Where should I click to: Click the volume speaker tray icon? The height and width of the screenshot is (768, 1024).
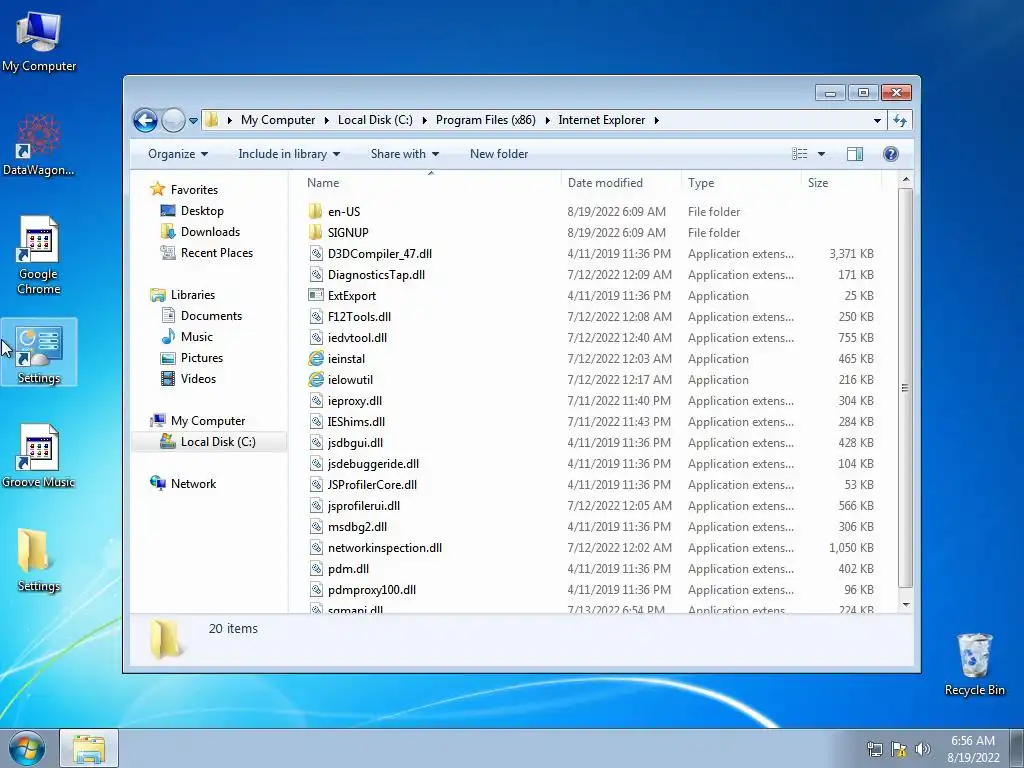point(923,749)
